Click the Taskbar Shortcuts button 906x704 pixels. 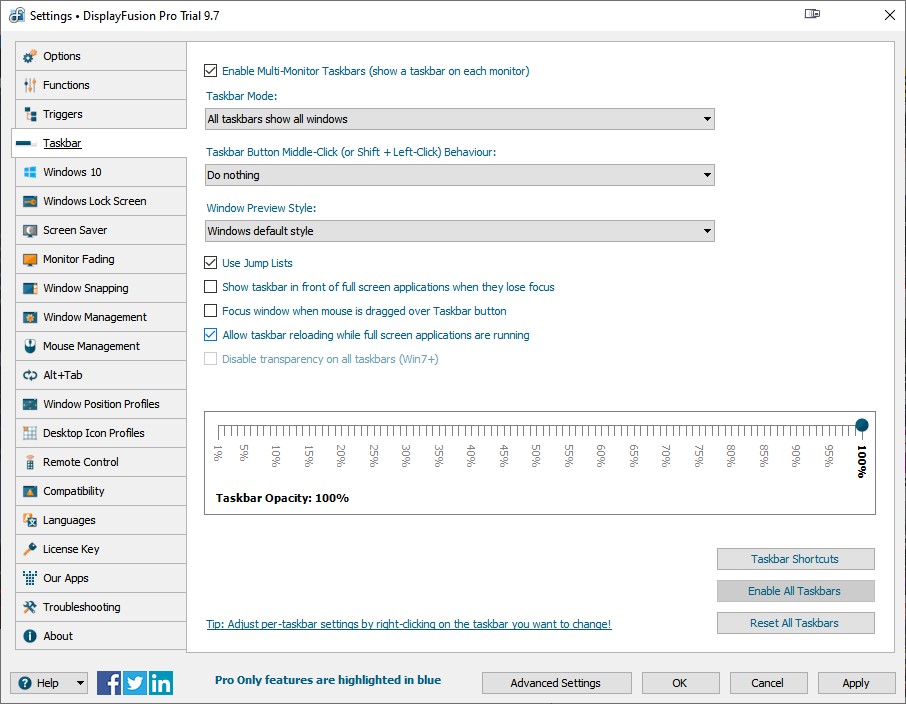795,559
